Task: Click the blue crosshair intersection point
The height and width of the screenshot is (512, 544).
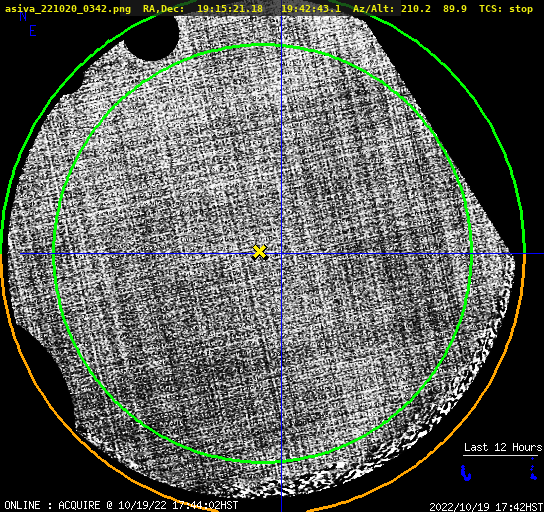Action: click(x=281, y=254)
